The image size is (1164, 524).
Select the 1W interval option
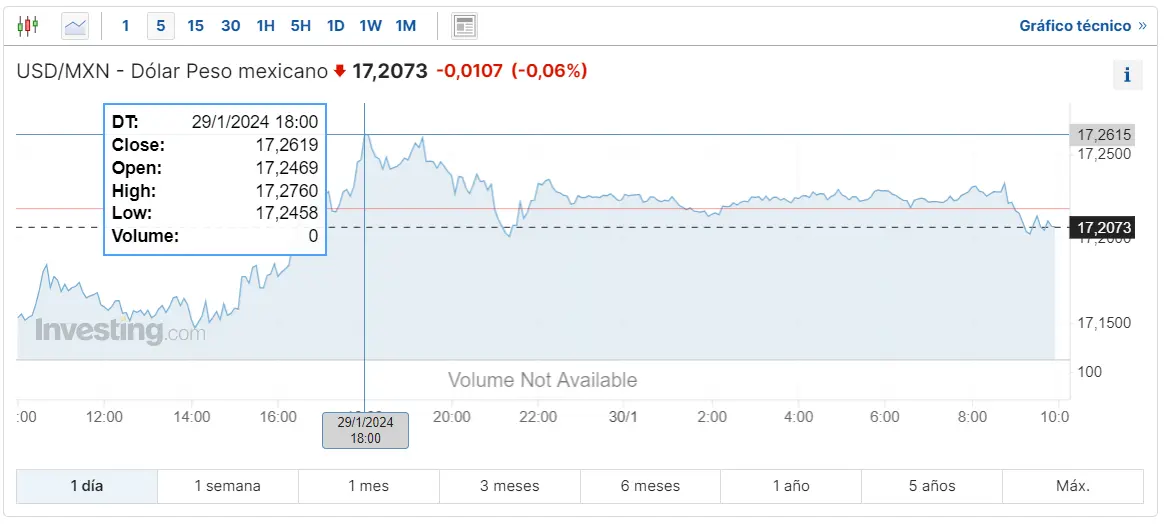pyautogui.click(x=370, y=26)
